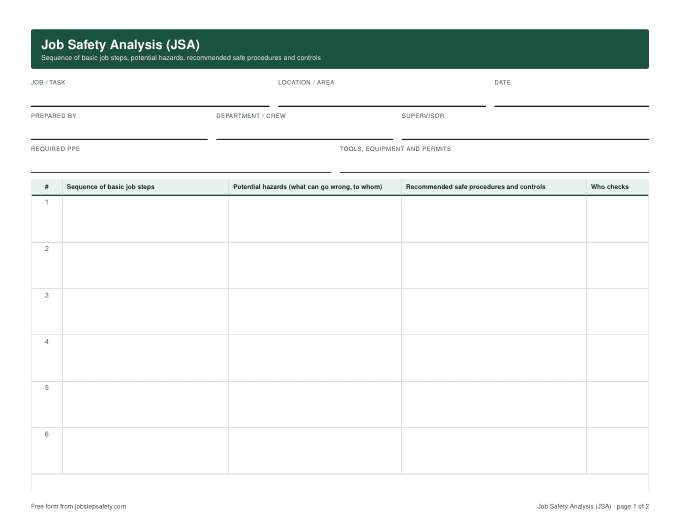This screenshot has height=526, width=680.
Task: Click the safe procedures cell in row 2
Action: [494, 265]
